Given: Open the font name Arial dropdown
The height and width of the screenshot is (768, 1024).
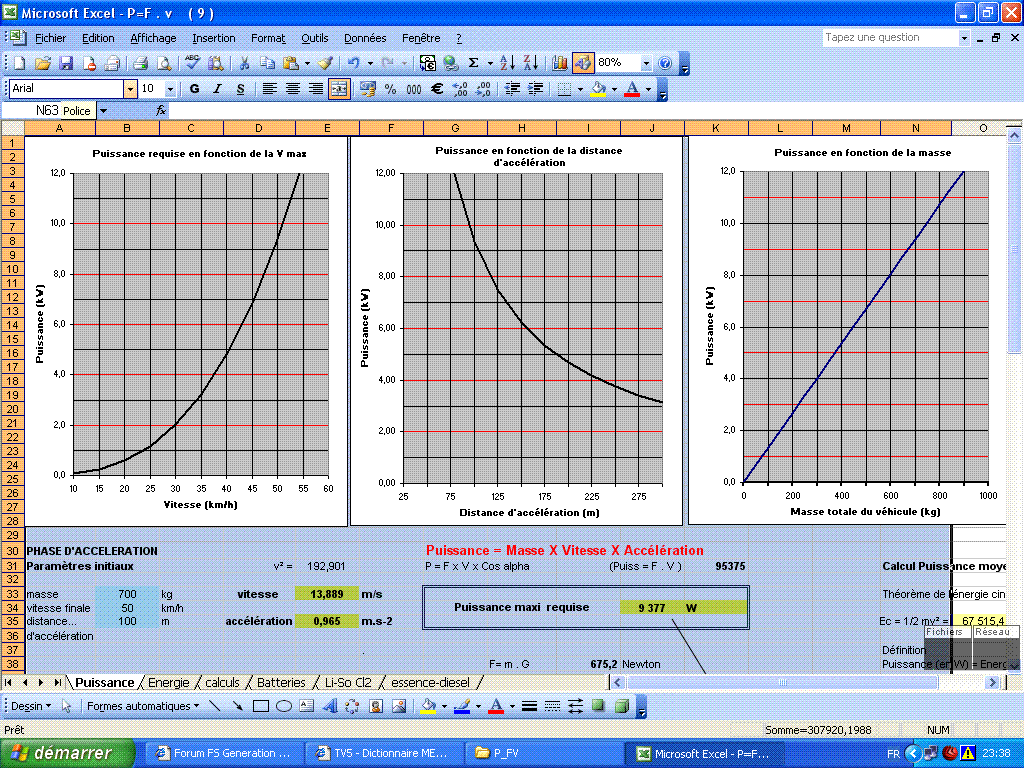Looking at the screenshot, I should (130, 89).
